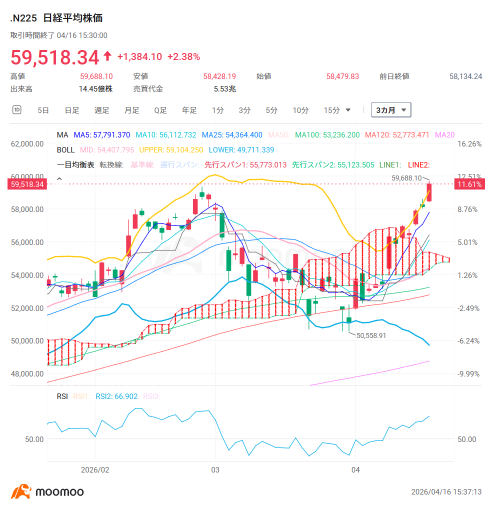Select the 5日 timeframe tab
Viewport: 492px width, 508px height.
click(43, 110)
